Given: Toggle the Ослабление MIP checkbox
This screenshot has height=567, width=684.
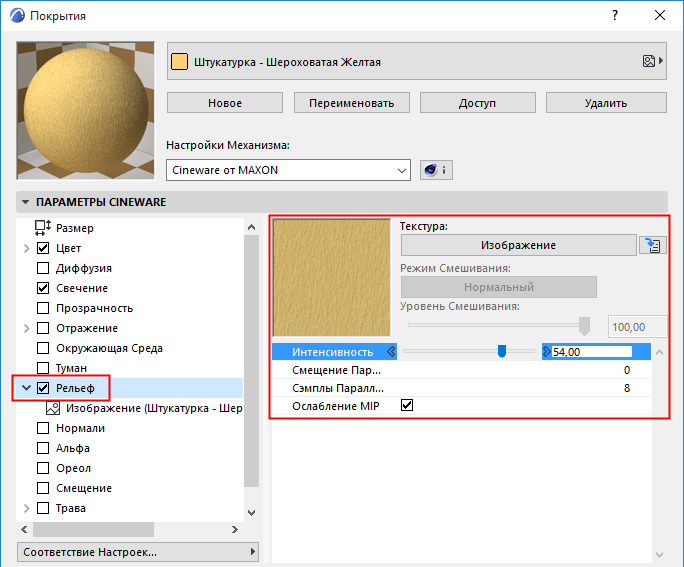Looking at the screenshot, I should 407,406.
